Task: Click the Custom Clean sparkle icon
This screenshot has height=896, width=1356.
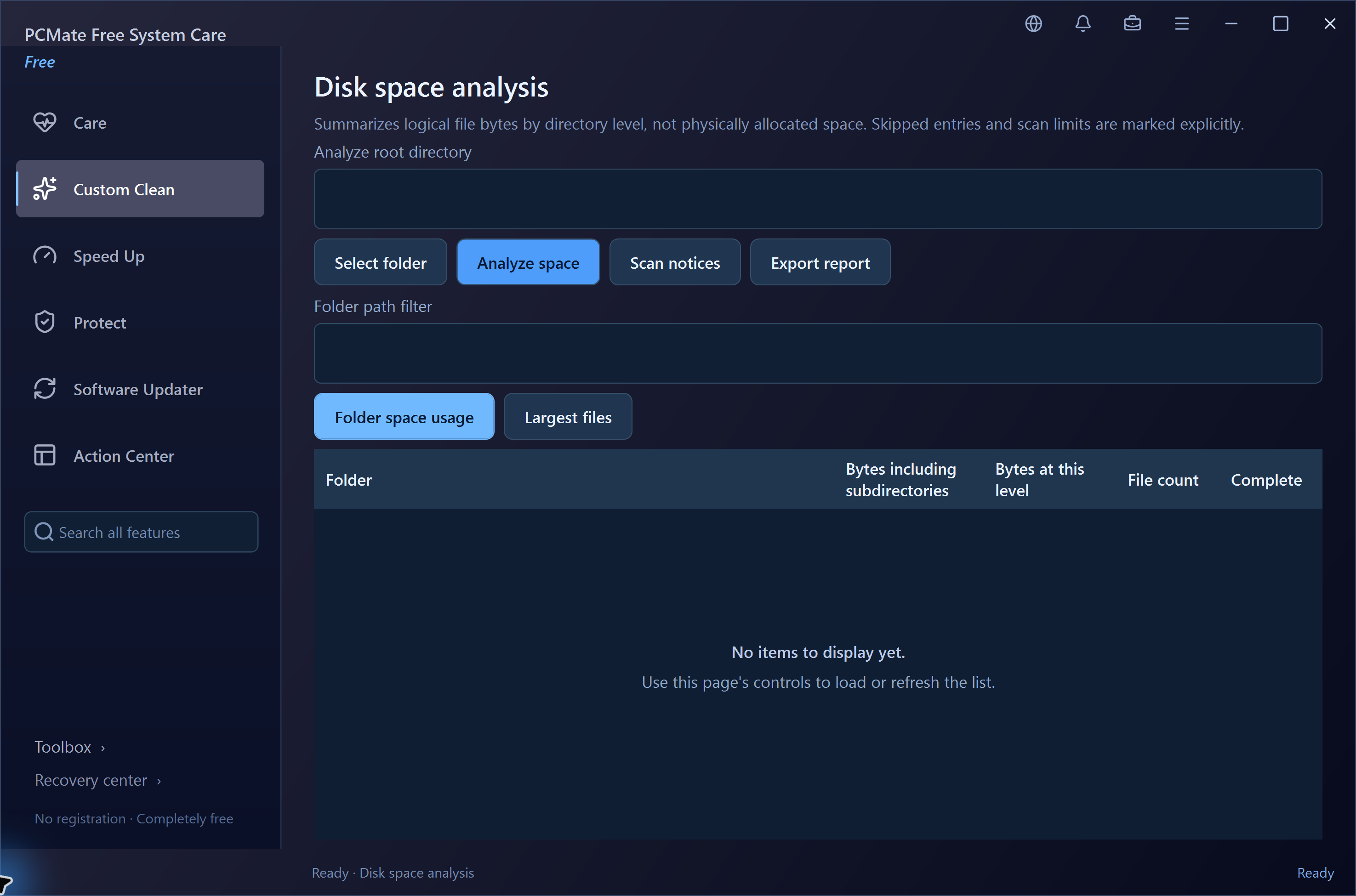Action: [x=45, y=188]
